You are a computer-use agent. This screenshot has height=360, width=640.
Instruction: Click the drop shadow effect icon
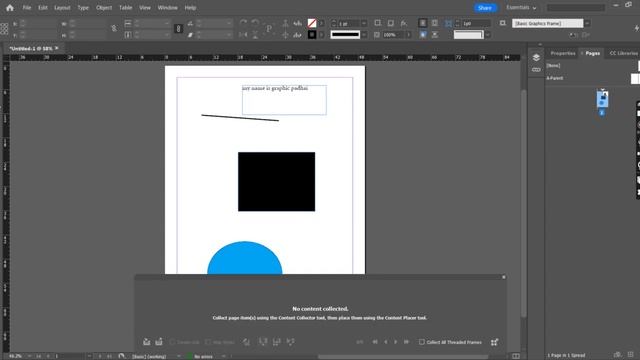[391, 23]
